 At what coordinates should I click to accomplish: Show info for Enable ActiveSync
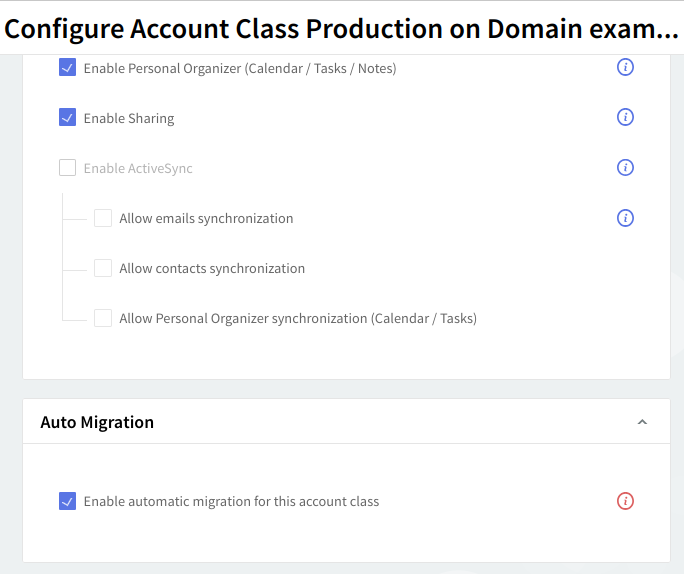click(x=626, y=168)
